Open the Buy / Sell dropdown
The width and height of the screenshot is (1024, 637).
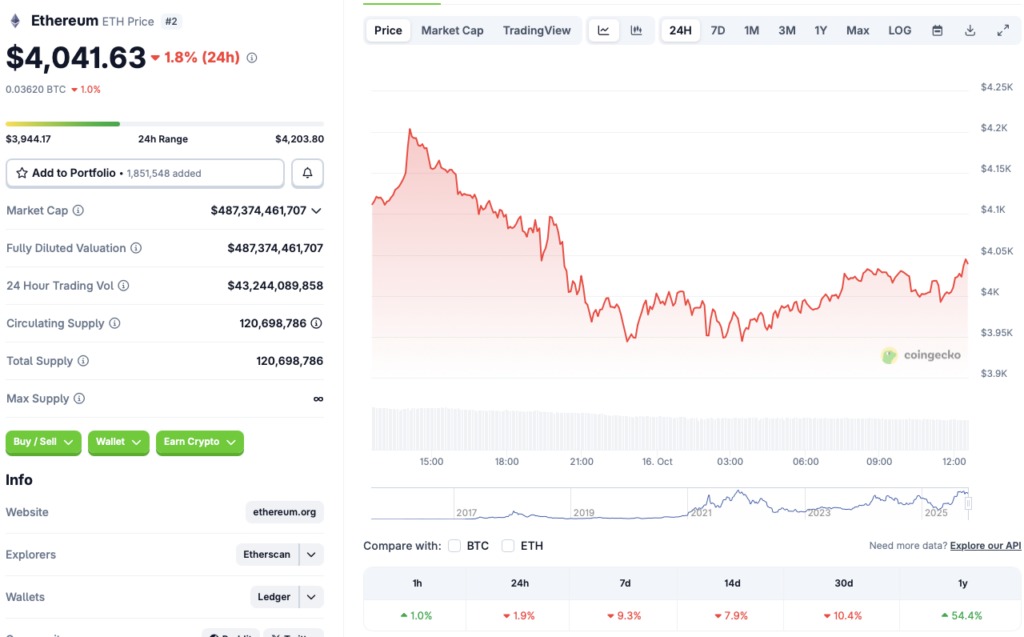(44, 442)
